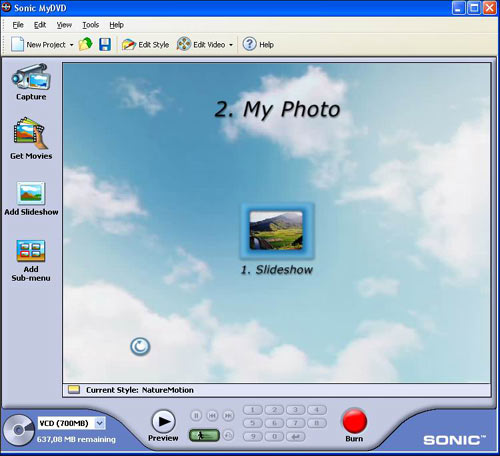Click the yellow Current Style icon

click(74, 390)
